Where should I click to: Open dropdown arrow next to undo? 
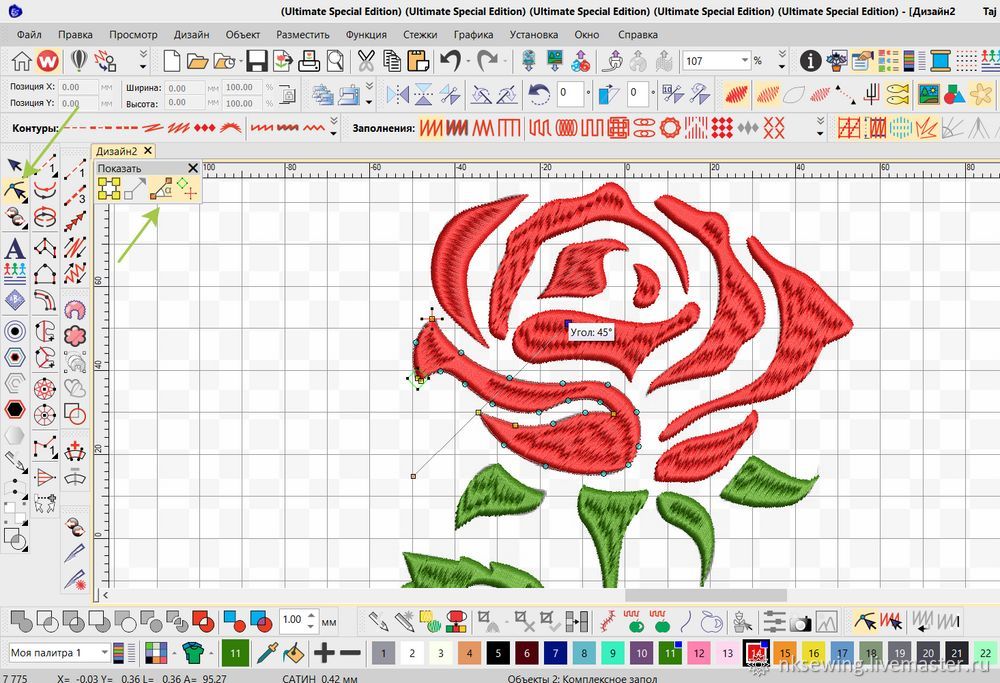468,62
